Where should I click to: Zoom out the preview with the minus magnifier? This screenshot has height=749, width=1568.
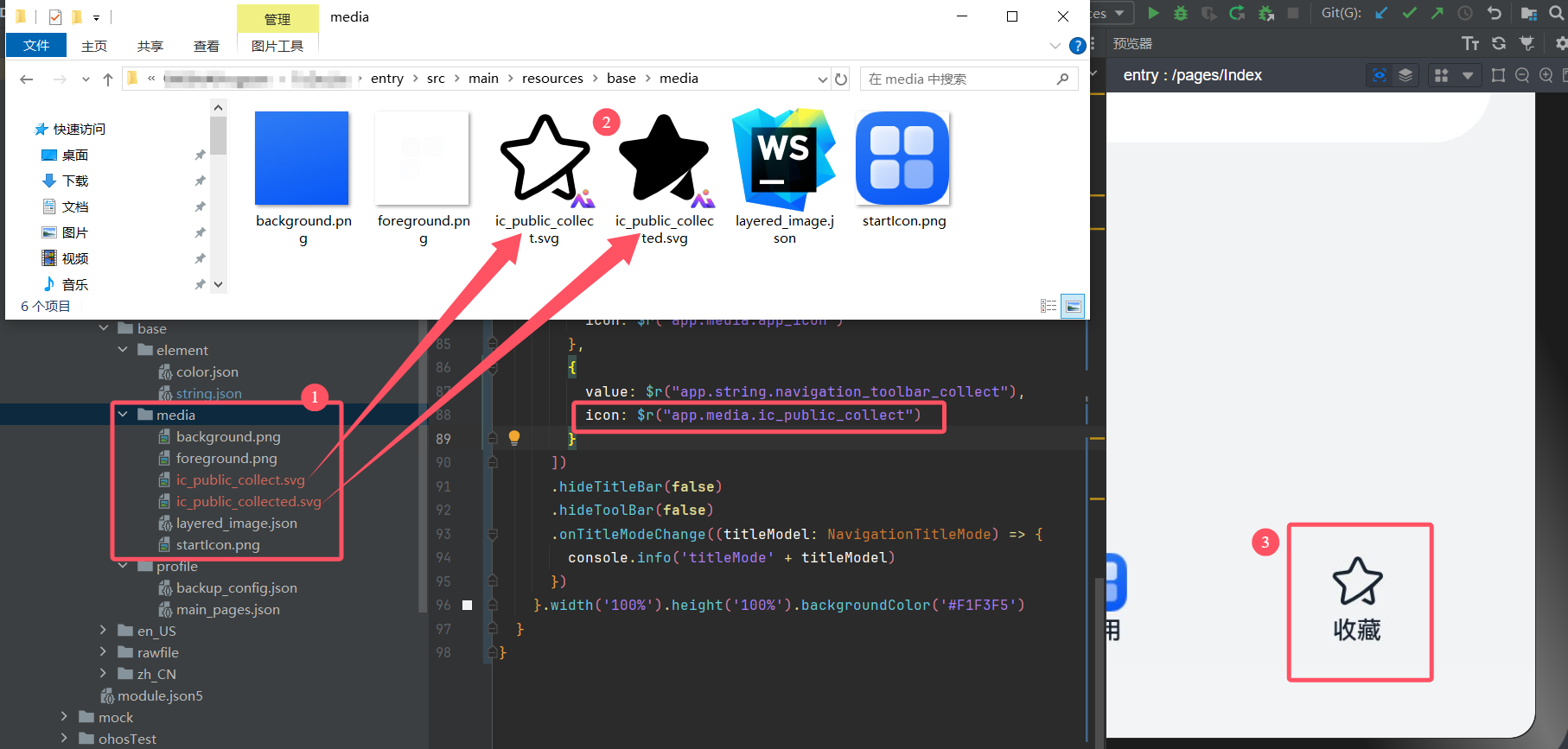tap(1522, 75)
